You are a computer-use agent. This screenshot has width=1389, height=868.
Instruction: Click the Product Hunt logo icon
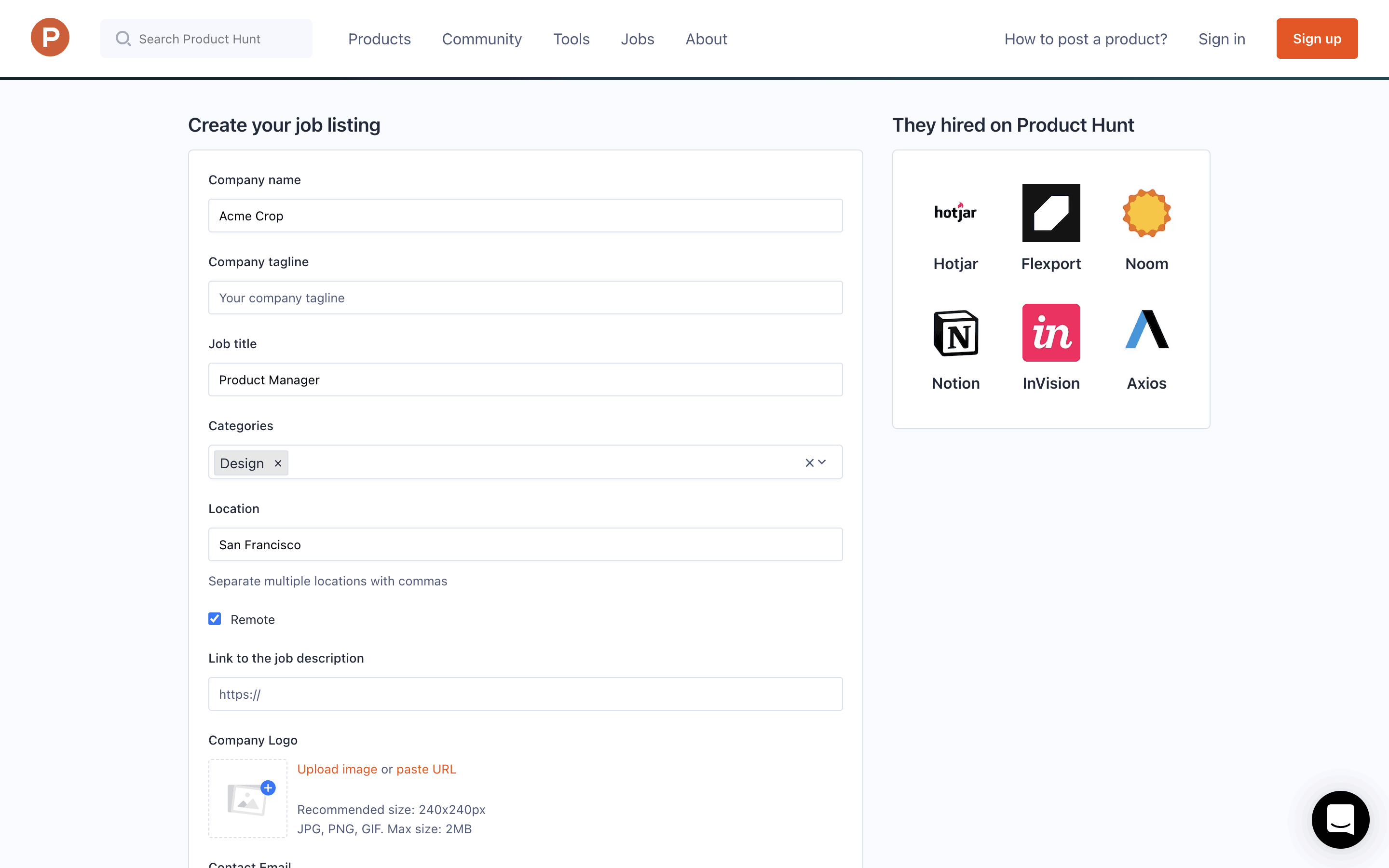(50, 38)
